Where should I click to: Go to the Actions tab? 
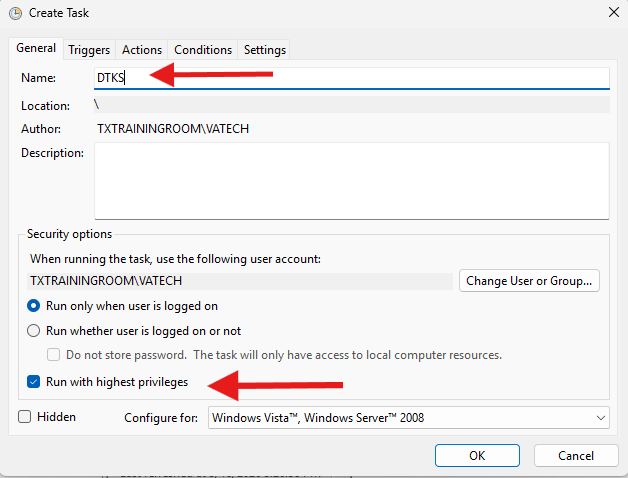pyautogui.click(x=142, y=50)
